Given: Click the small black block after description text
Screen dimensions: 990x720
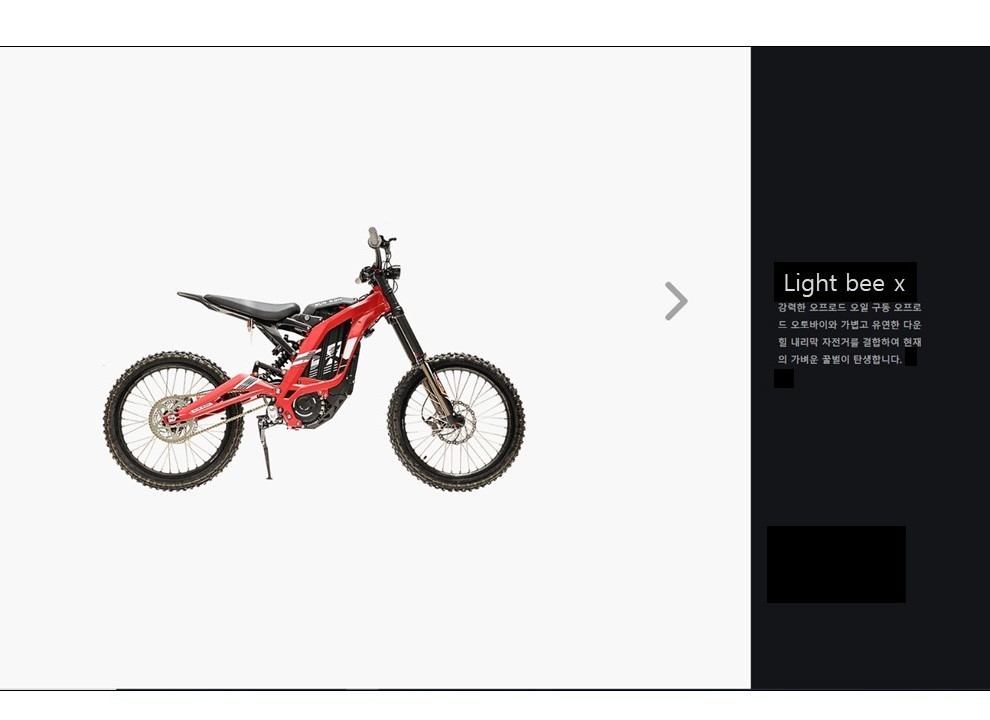Looking at the screenshot, I should [910, 358].
